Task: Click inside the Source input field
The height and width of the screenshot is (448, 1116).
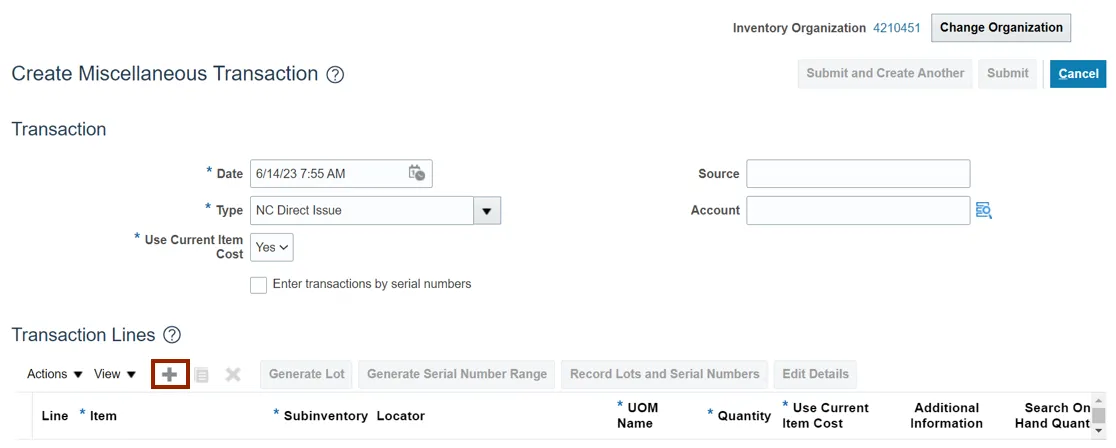Action: (x=858, y=174)
